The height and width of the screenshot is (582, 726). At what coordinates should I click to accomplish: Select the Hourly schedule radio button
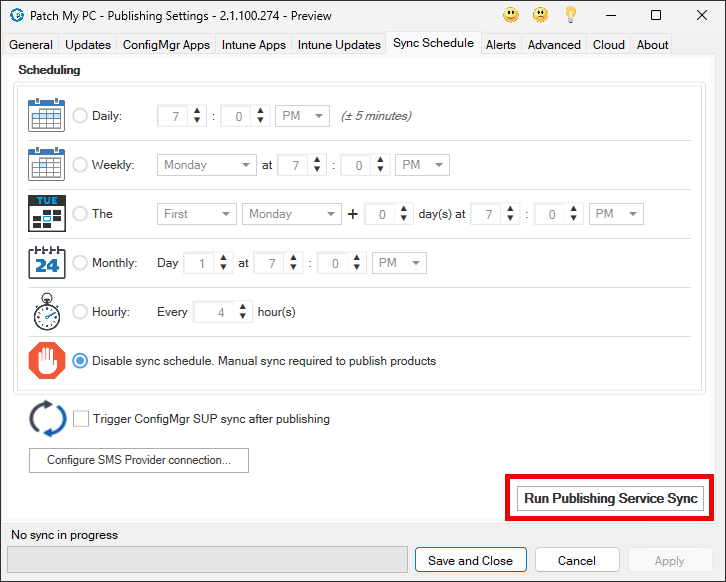point(80,312)
